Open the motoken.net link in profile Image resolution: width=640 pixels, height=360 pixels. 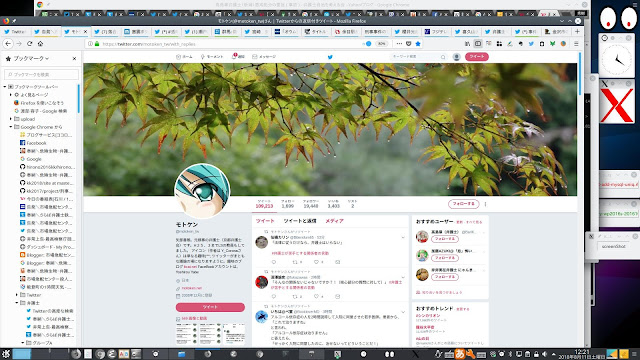click(x=191, y=288)
